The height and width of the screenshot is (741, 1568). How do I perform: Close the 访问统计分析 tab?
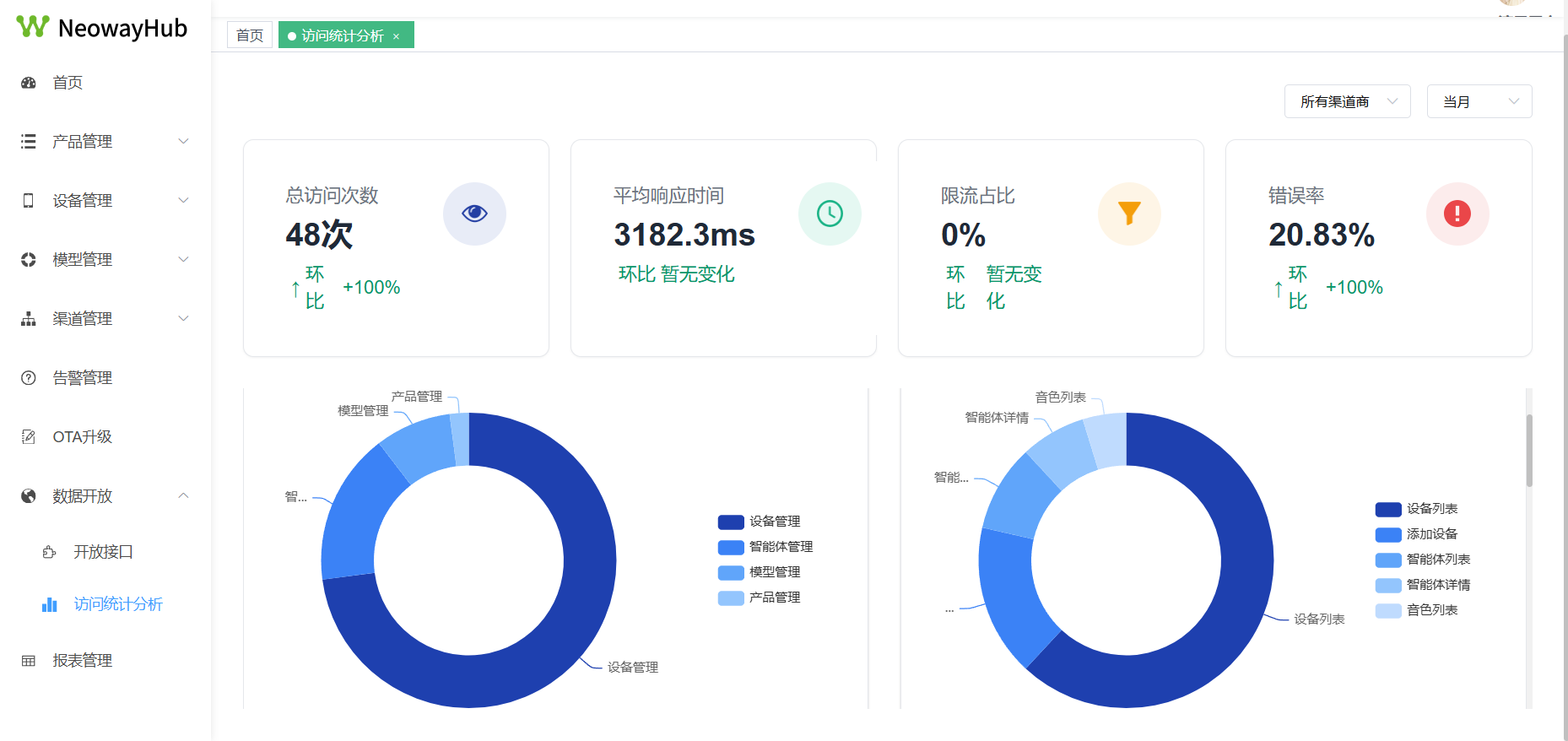coord(396,36)
